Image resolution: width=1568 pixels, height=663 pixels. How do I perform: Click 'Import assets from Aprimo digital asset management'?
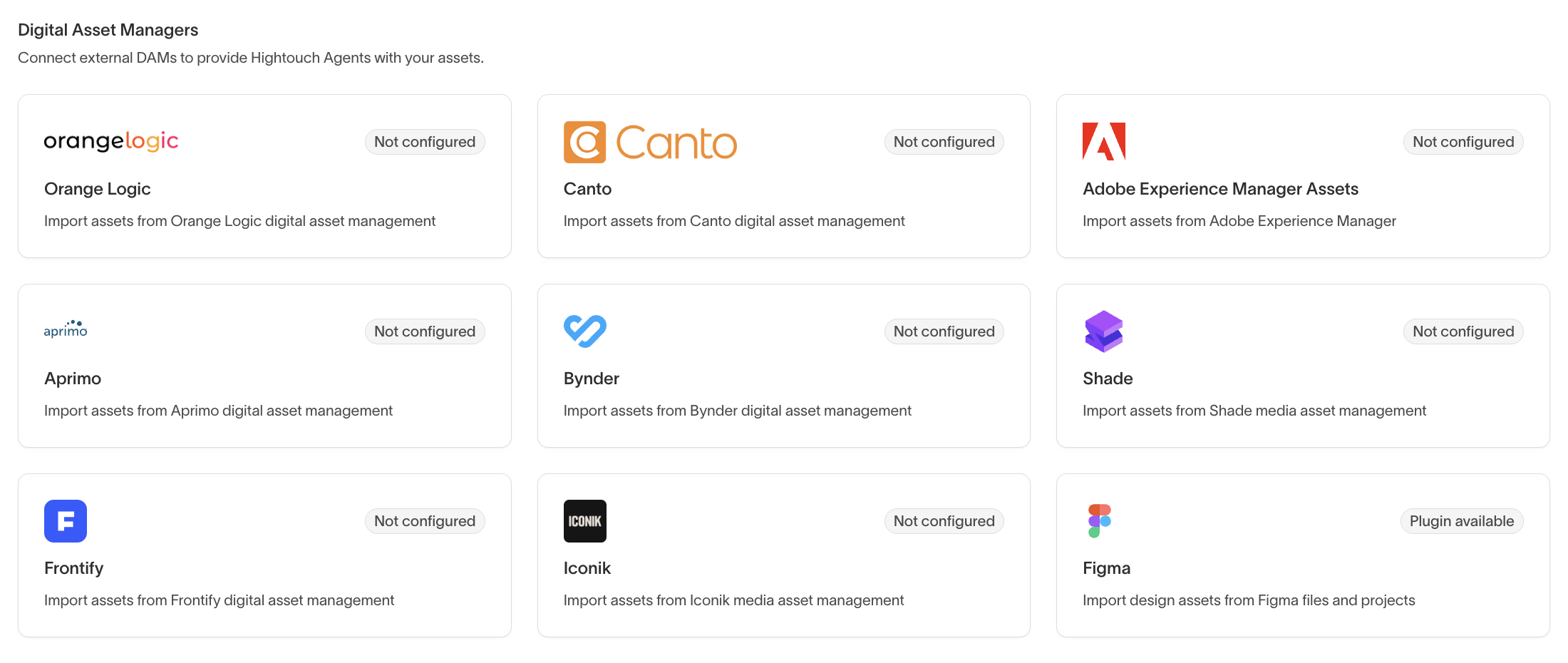218,411
